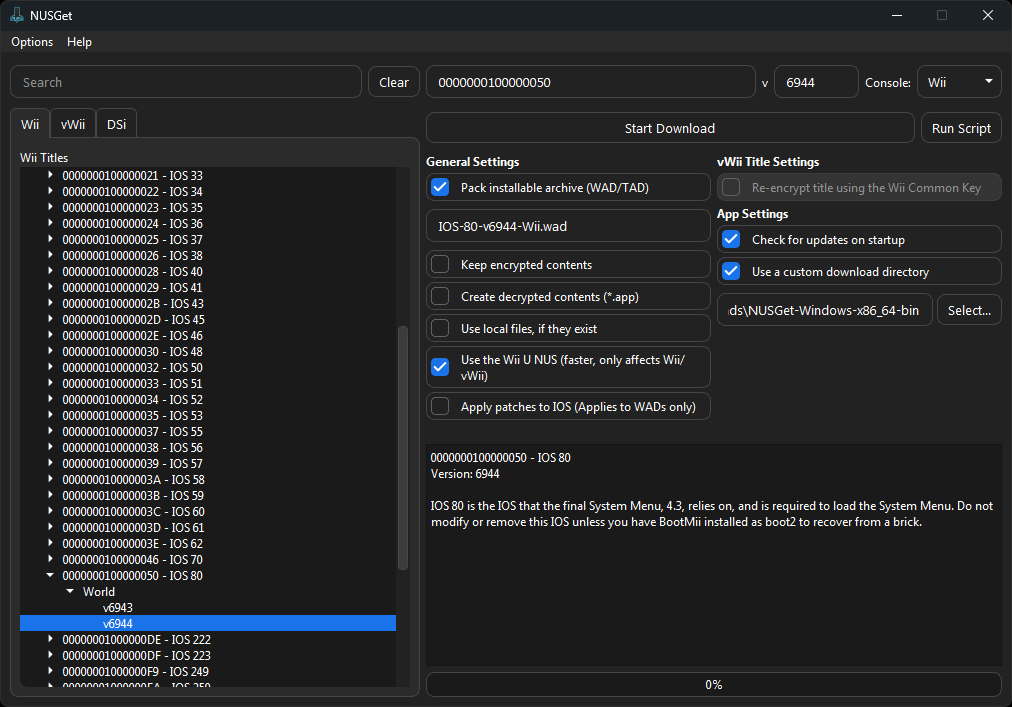Switch to the DSi tab
Viewport: 1012px width, 707px height.
116,124
